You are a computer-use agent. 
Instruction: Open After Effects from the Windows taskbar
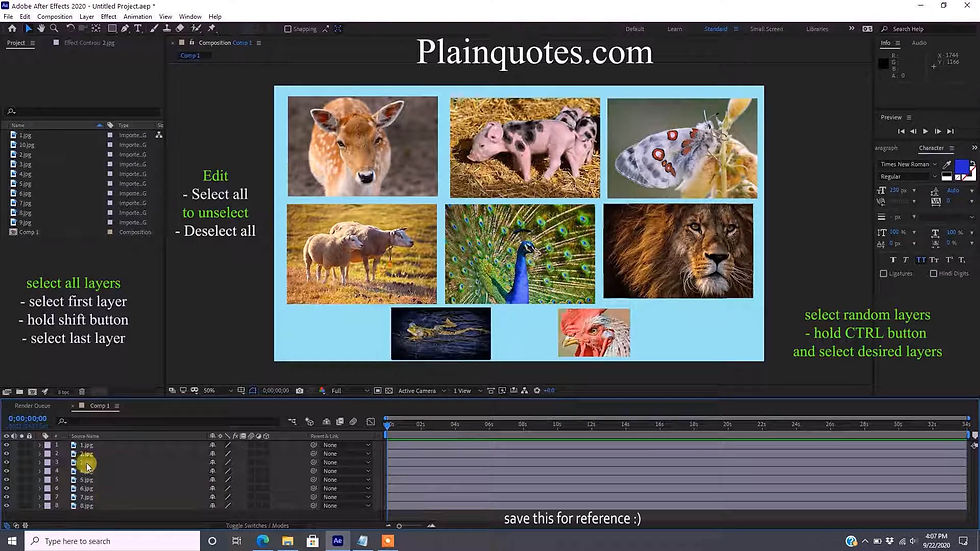[x=338, y=541]
